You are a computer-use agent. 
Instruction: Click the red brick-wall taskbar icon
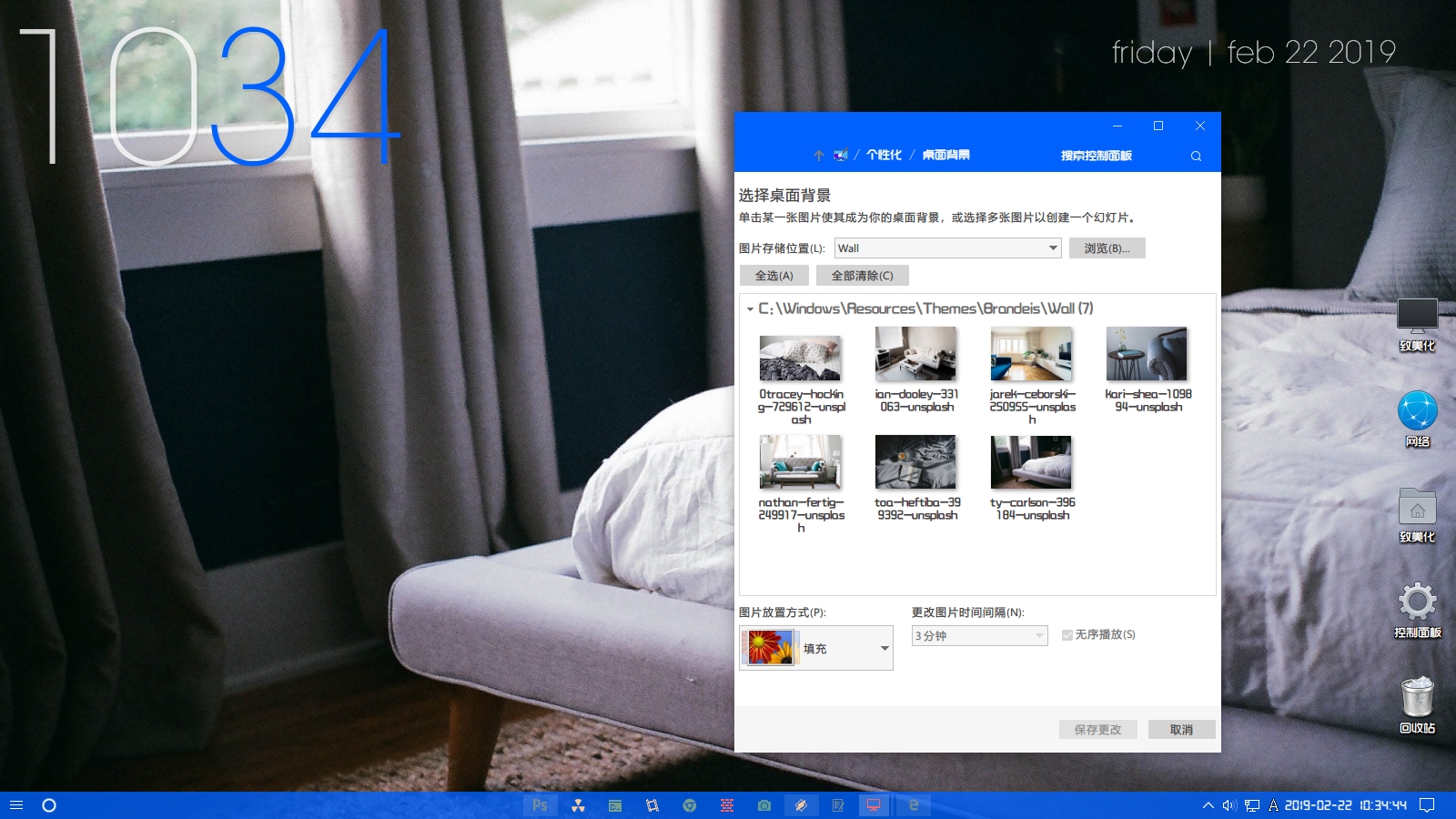click(727, 805)
